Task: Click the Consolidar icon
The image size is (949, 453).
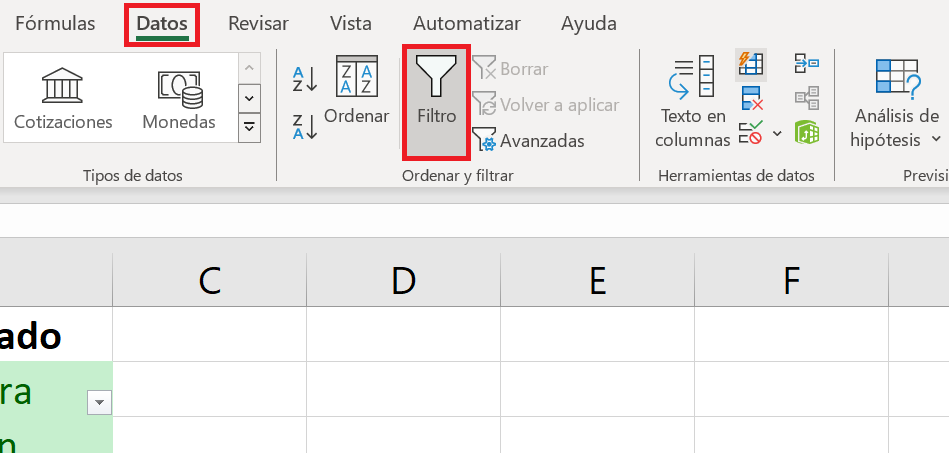Action: [806, 64]
